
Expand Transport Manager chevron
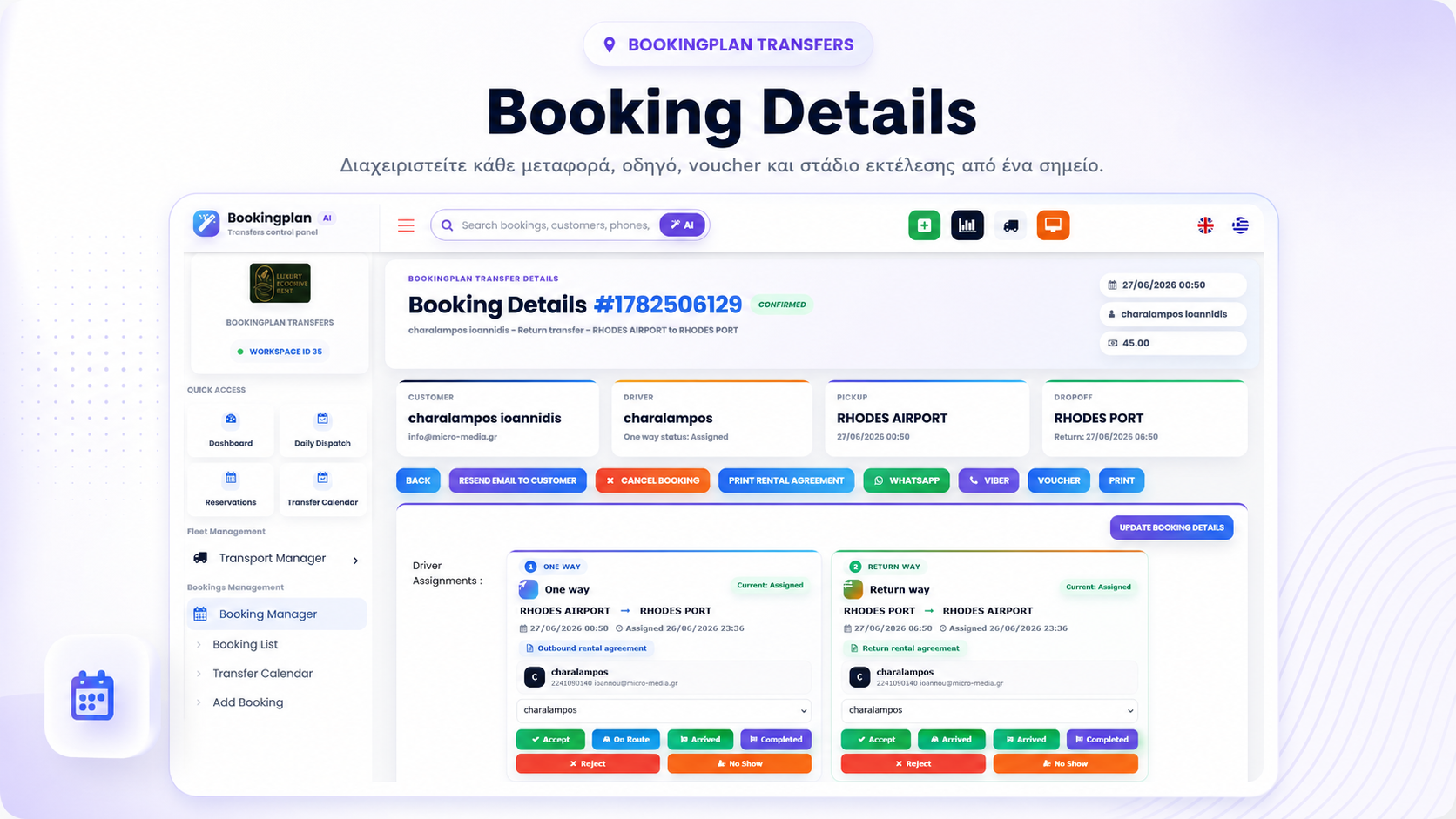[355, 561]
